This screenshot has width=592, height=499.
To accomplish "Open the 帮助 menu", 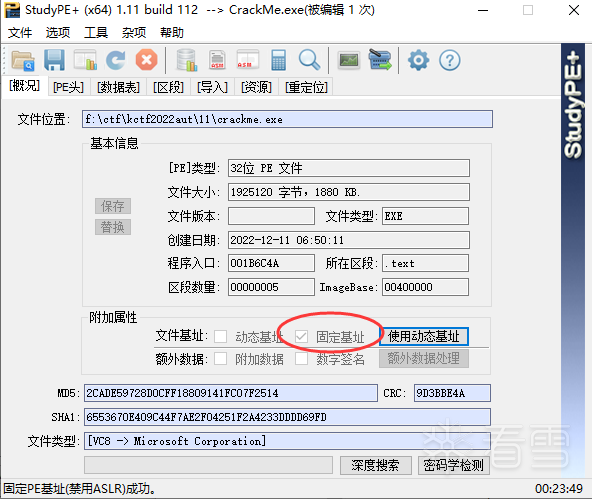I will click(x=172, y=33).
